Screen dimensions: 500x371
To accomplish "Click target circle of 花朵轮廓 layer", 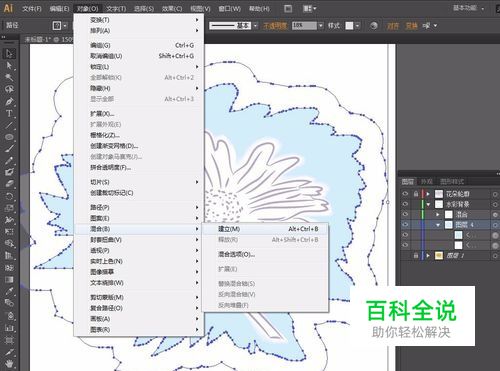I will (495, 194).
